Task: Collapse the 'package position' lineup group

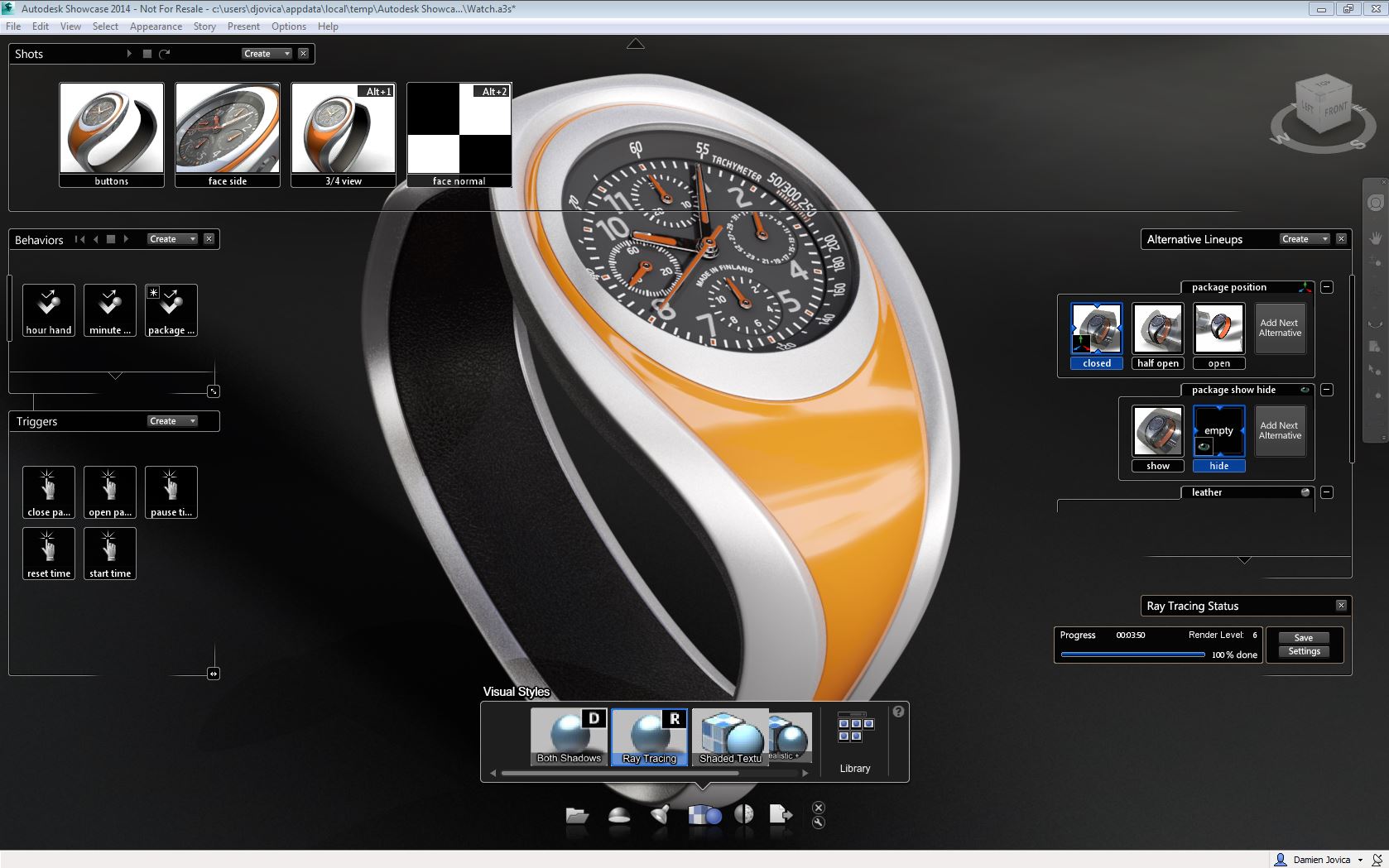Action: [x=1326, y=287]
